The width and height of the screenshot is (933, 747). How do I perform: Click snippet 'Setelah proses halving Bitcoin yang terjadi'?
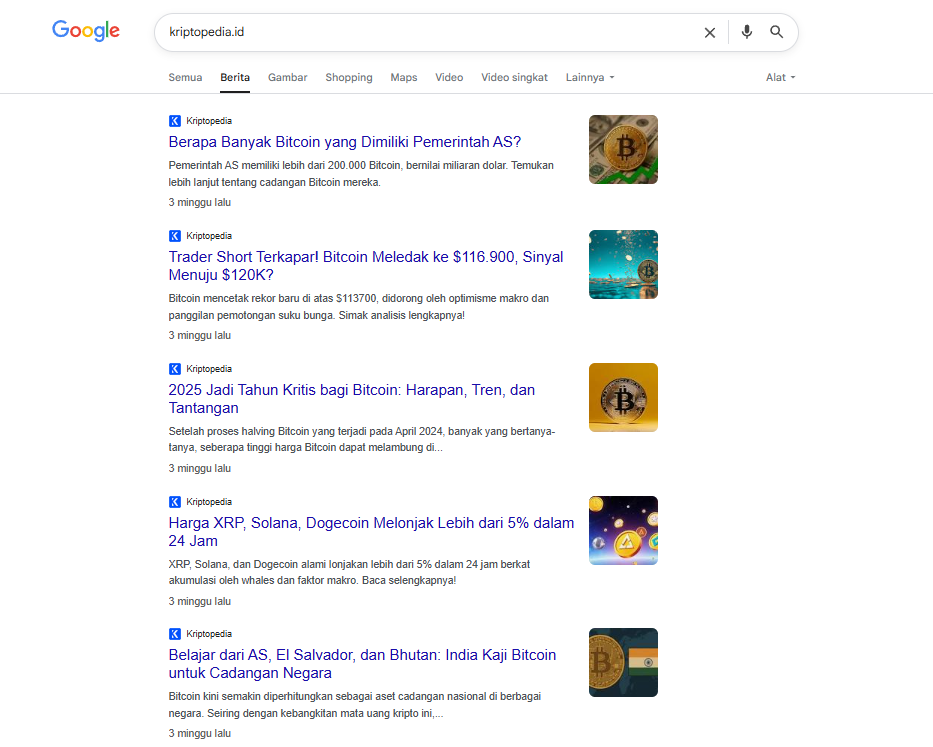[x=362, y=439]
